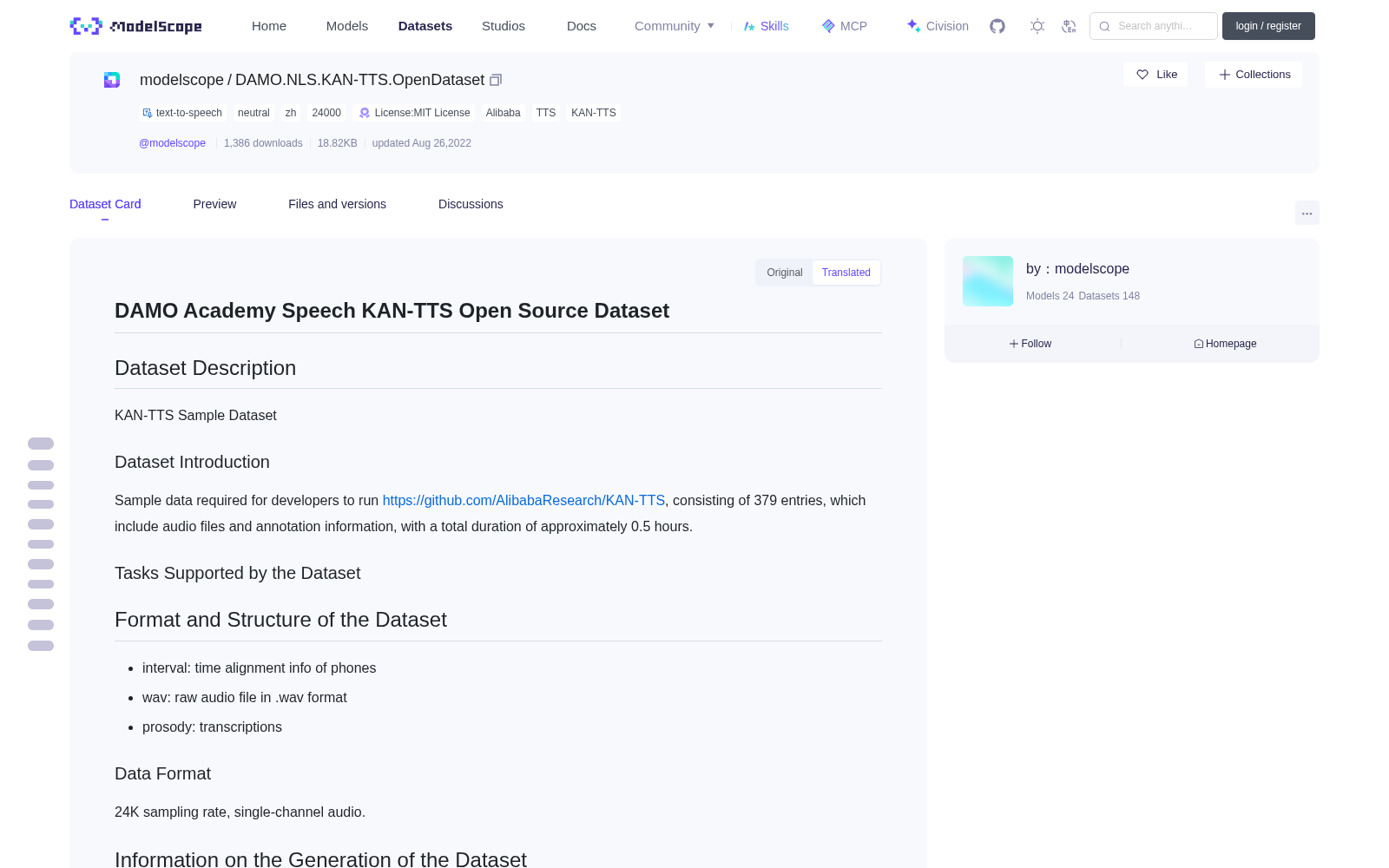Viewport: 1389px width, 868px height.
Task: Select the Translated language toggle
Action: click(846, 273)
